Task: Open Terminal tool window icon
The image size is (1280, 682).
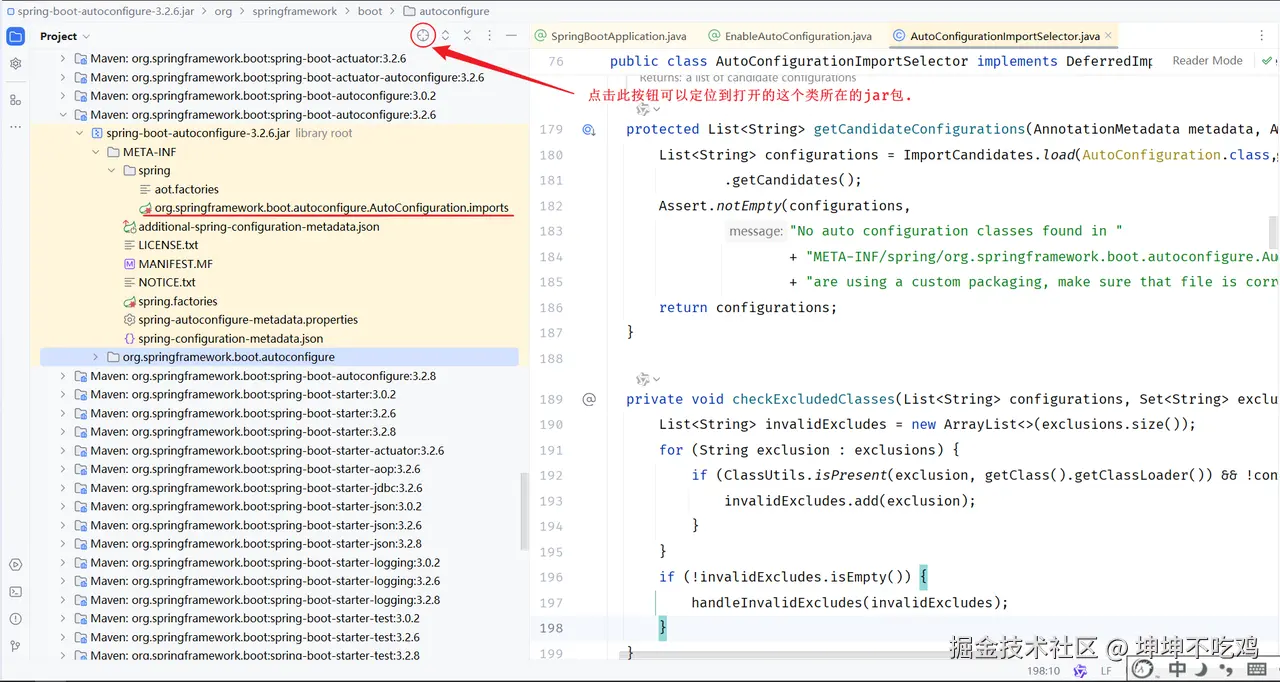Action: click(15, 592)
